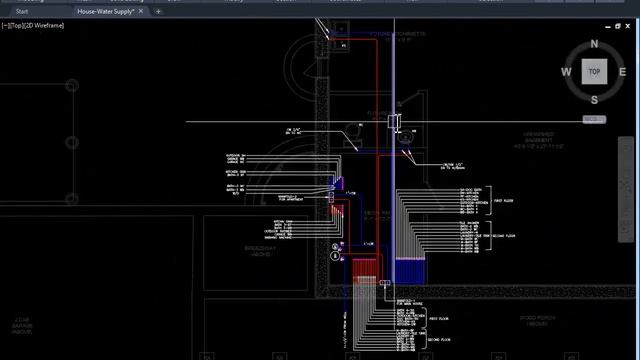
Task: Minimize the drawing viewport window
Action: point(608,26)
